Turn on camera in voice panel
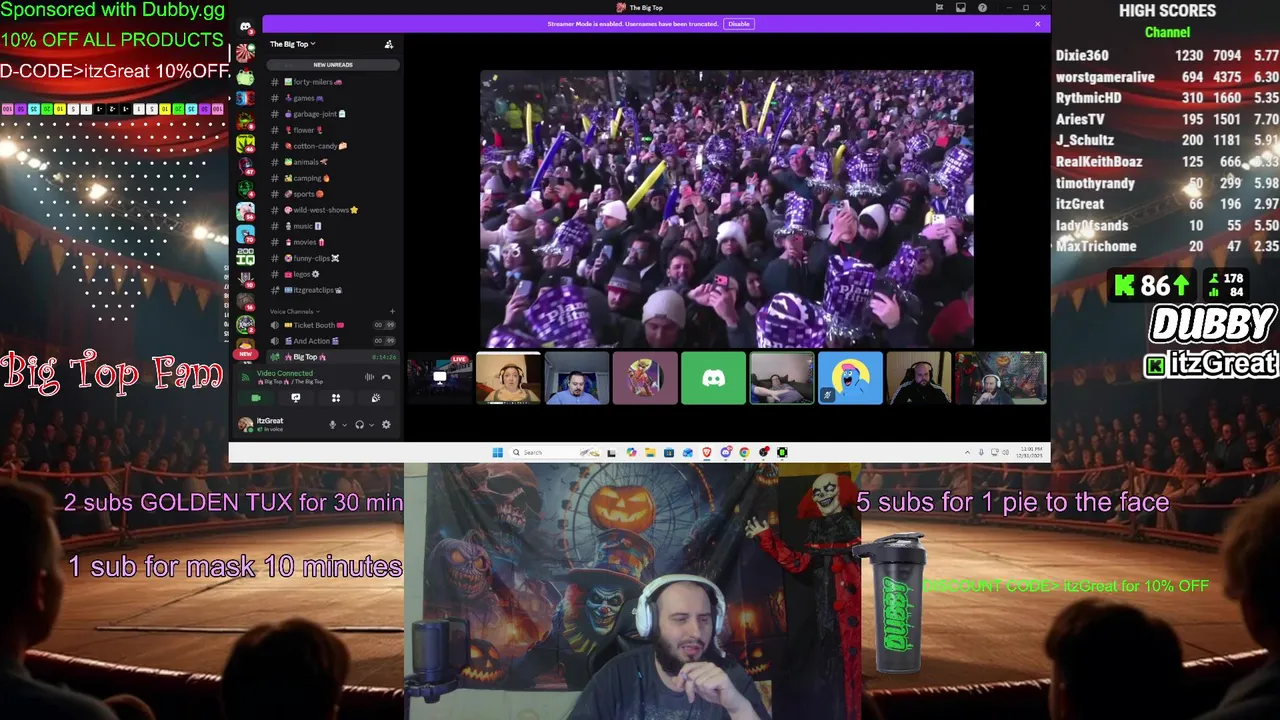 pos(256,398)
